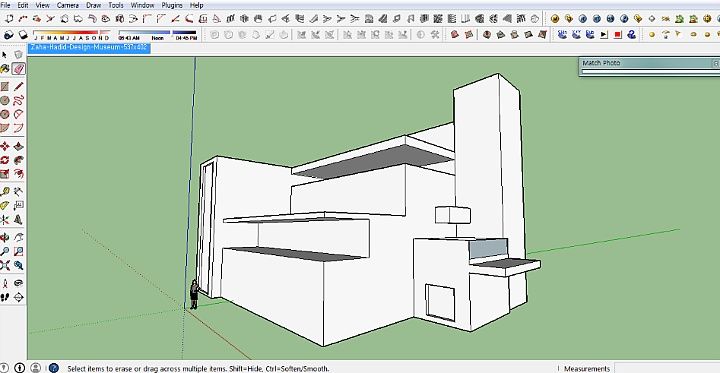Open the Help menu
This screenshot has width=720, height=373.
197,5
